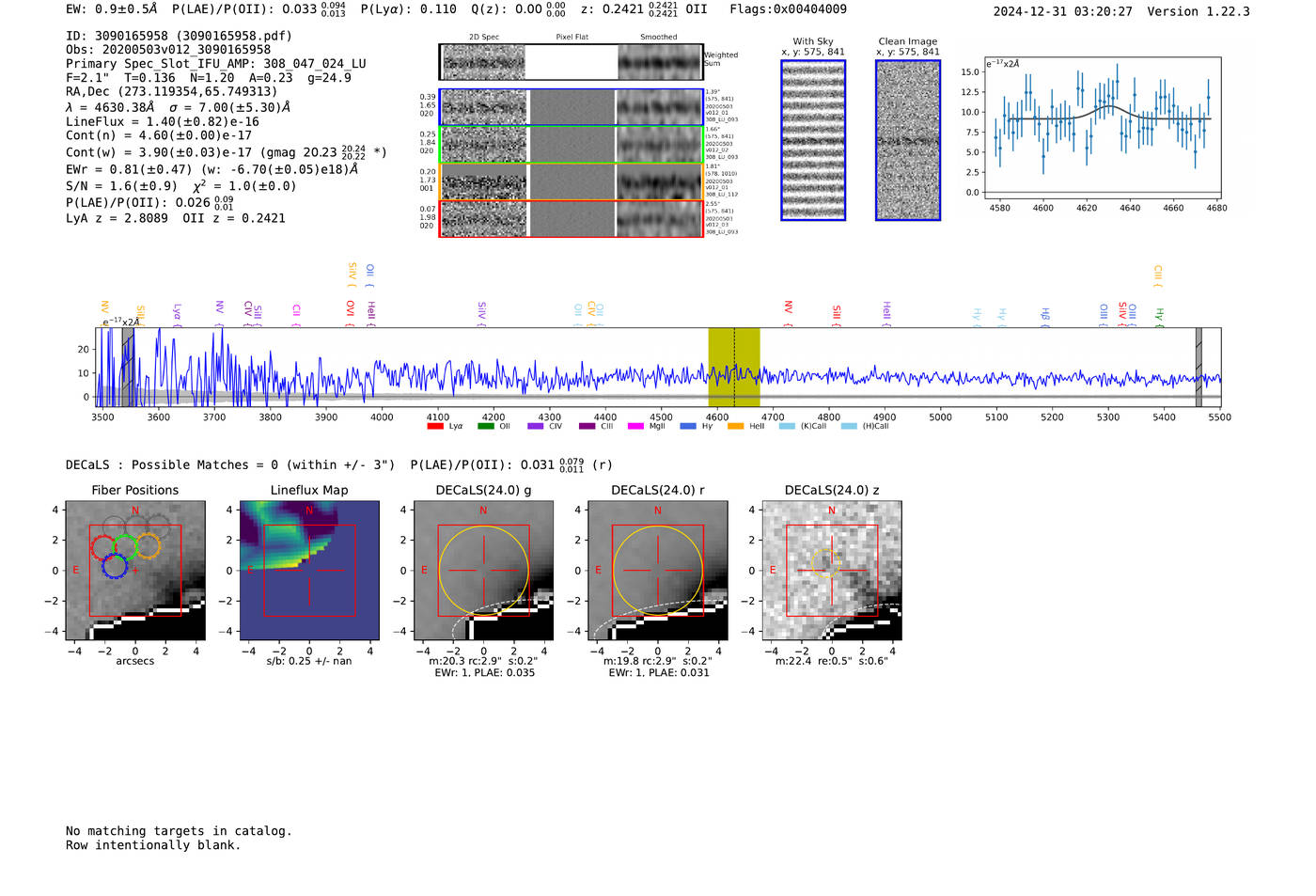Click the CIV purple legend swatch
1316x896 pixels.
pos(536,426)
